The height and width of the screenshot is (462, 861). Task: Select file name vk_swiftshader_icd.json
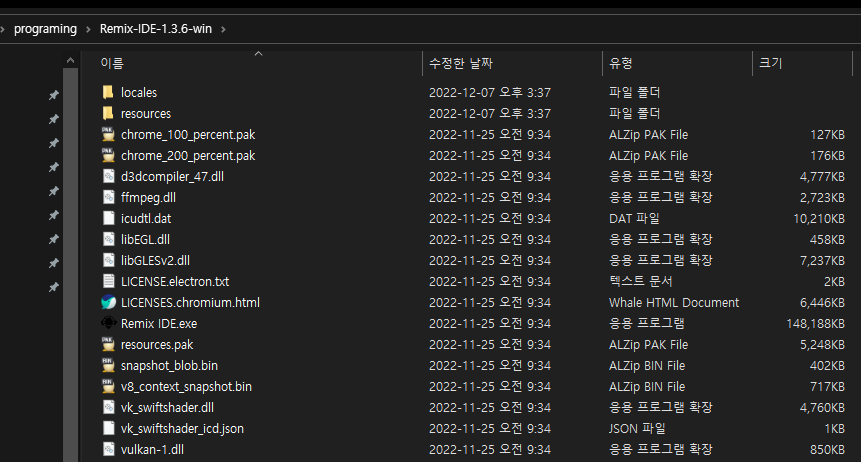click(182, 428)
